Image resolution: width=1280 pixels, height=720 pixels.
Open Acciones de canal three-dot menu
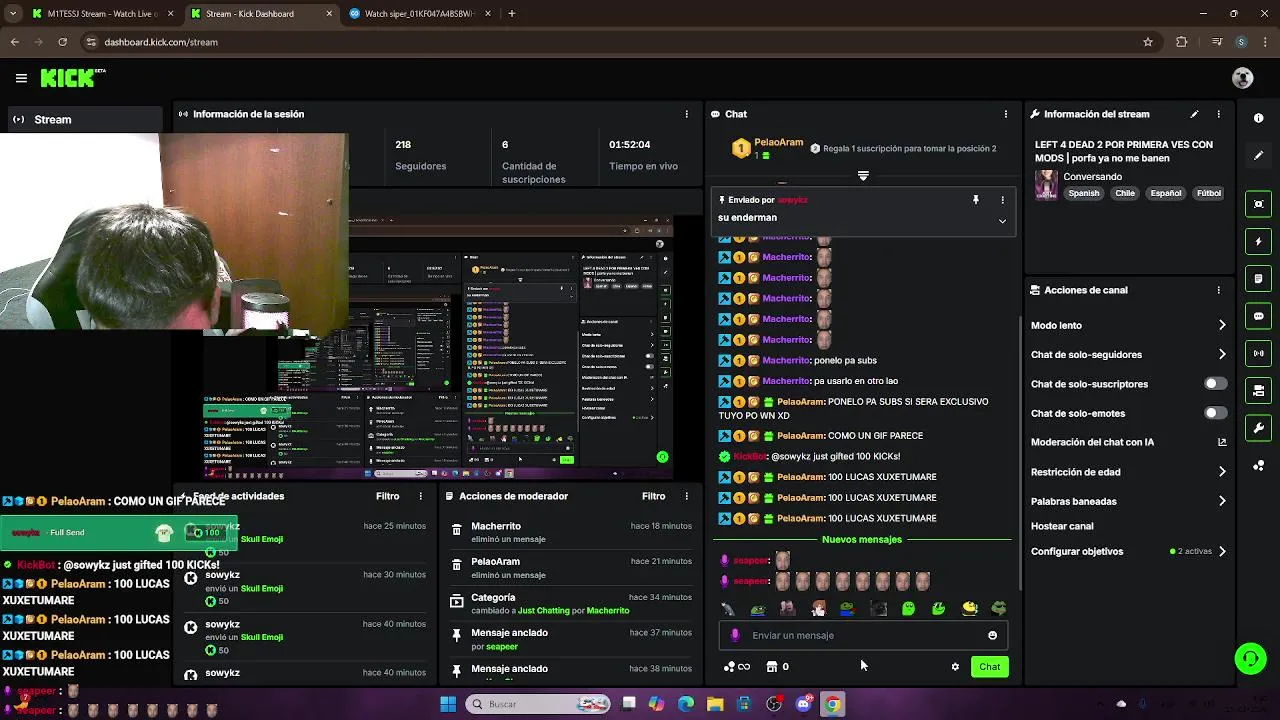[1218, 290]
